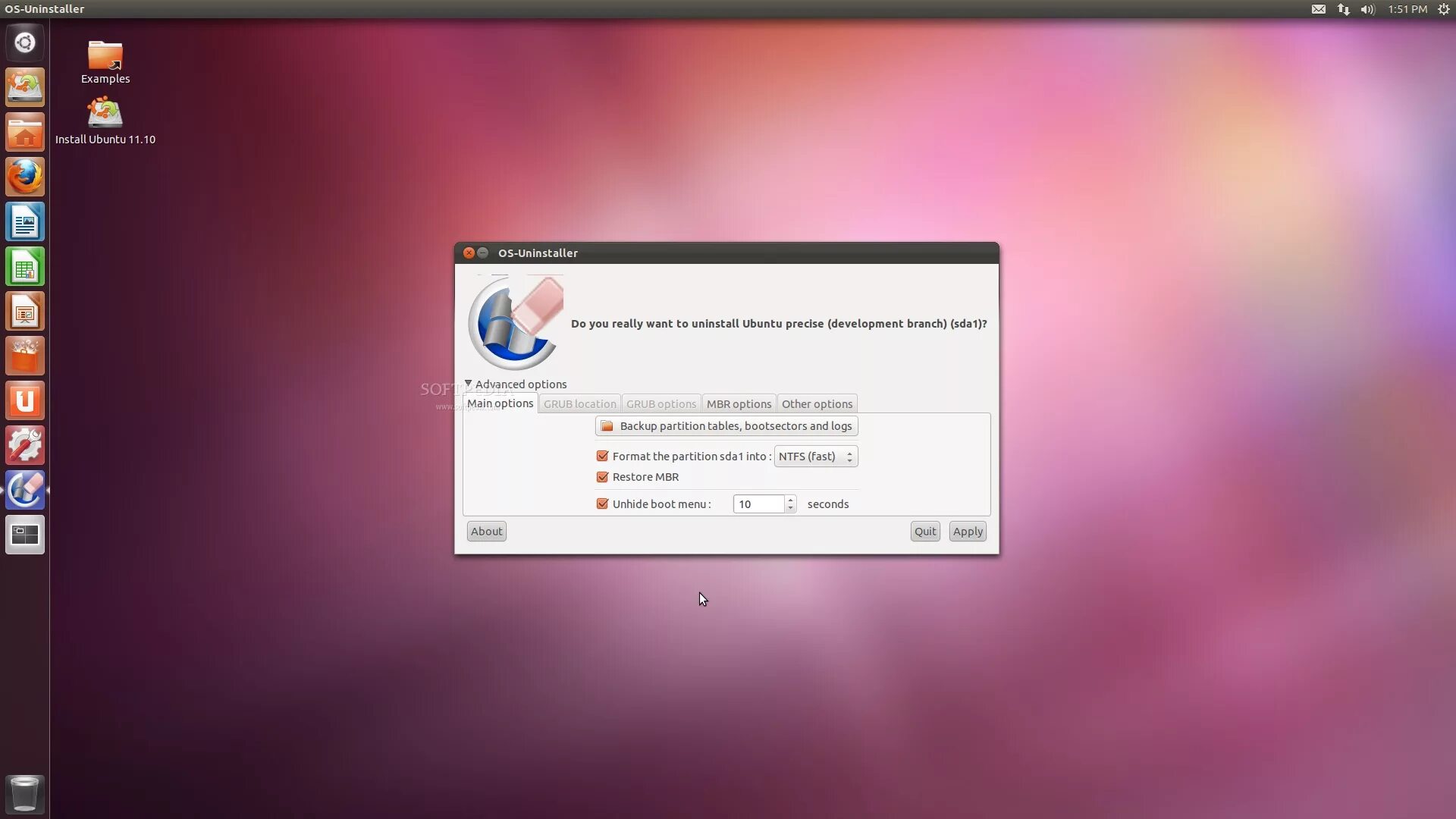Open Ubuntu Software Center bag icon
The width and height of the screenshot is (1456, 819).
pos(25,356)
